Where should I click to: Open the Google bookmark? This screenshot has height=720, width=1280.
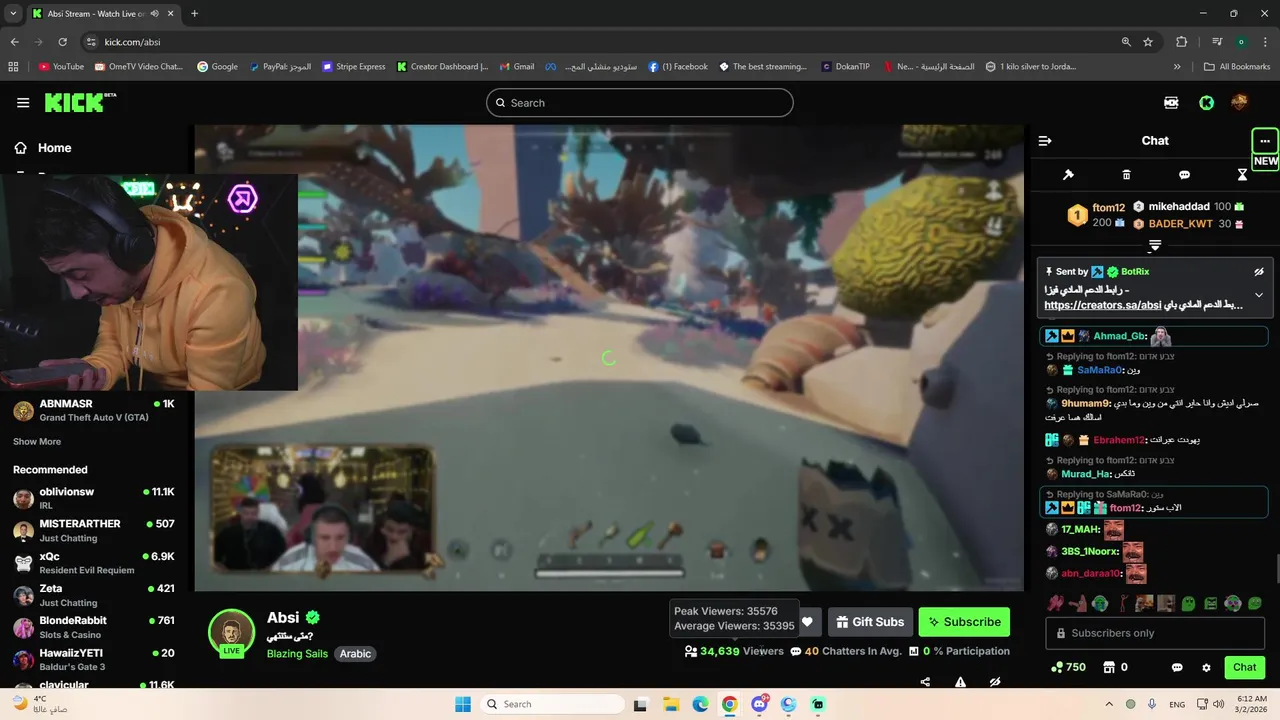coord(217,67)
